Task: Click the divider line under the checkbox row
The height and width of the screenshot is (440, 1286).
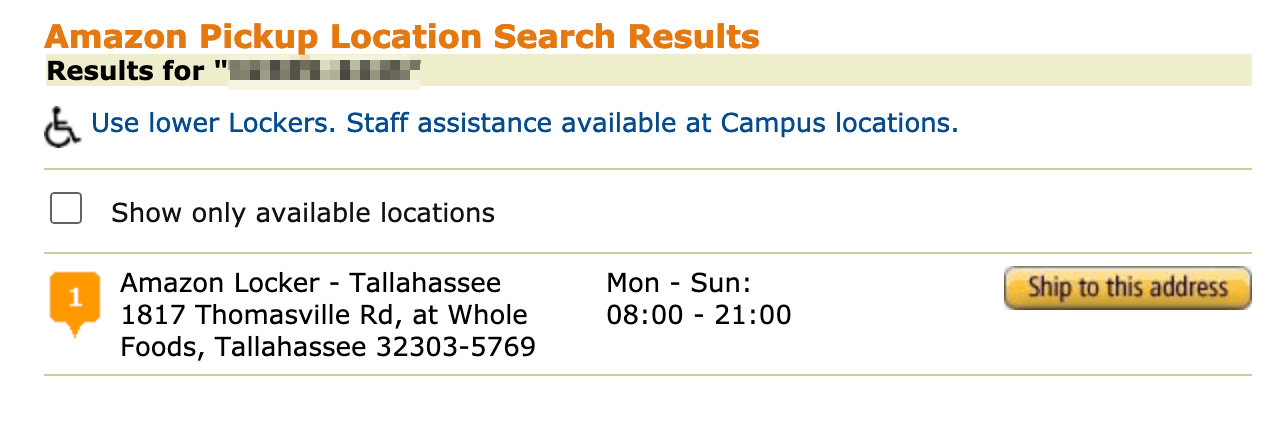Action: 648,253
